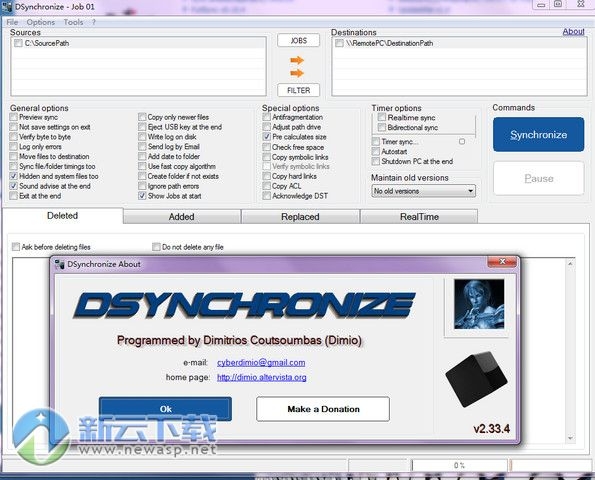Click the Pause button
Viewport: 595px width, 480px height.
click(x=538, y=178)
